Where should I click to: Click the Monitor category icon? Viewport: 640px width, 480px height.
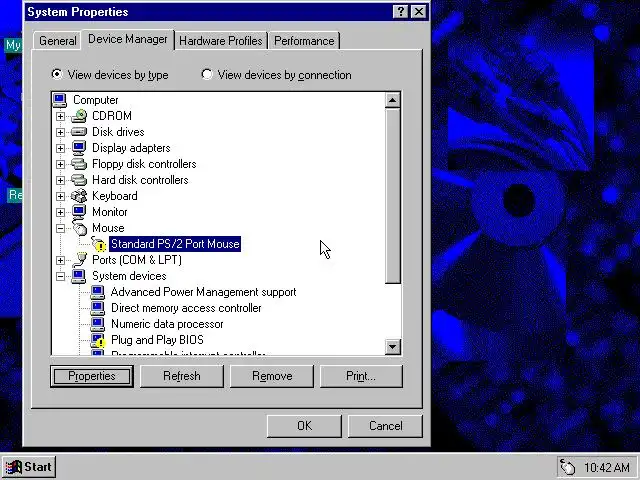(x=79, y=212)
